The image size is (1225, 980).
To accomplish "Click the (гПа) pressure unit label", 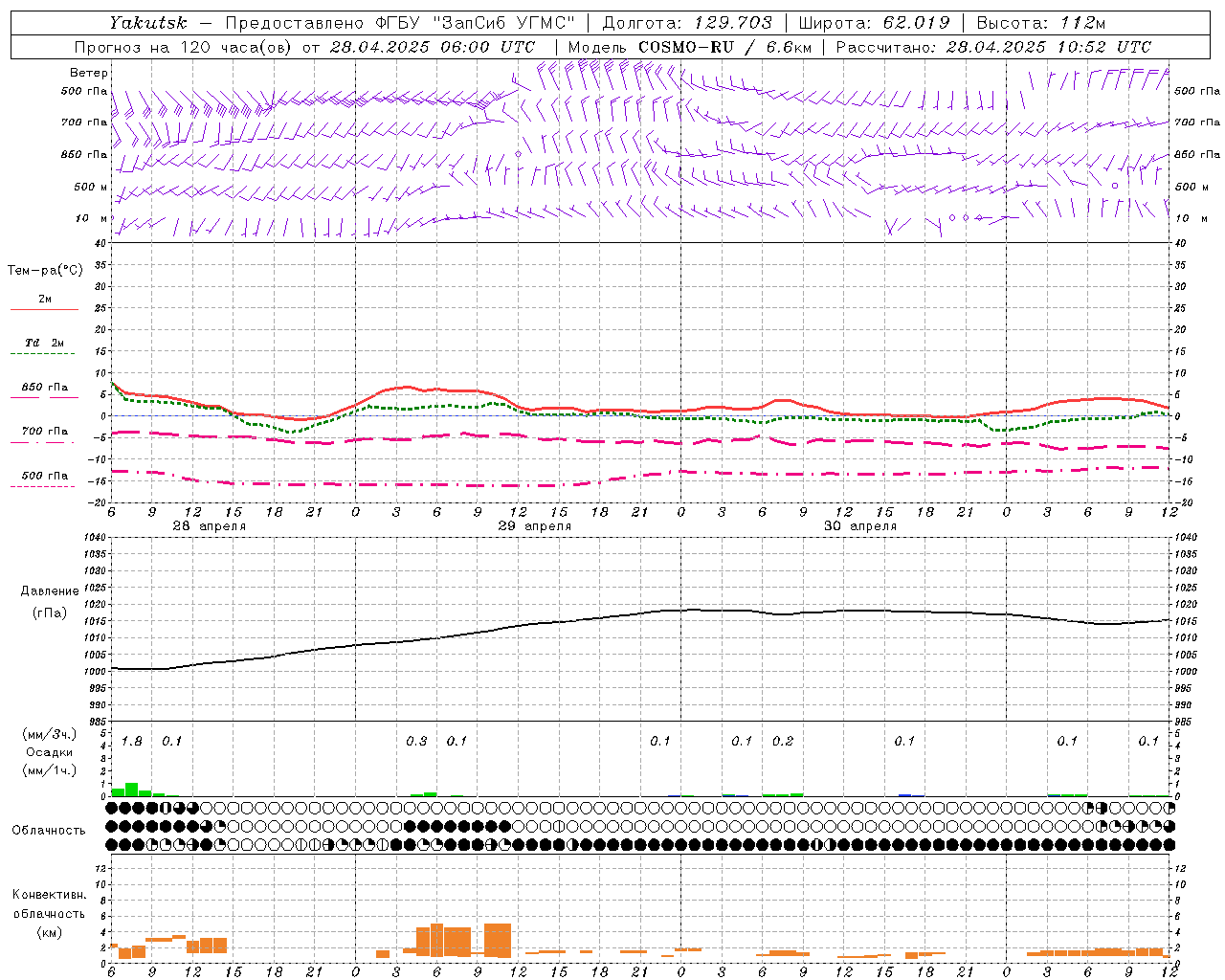I will click(x=50, y=613).
